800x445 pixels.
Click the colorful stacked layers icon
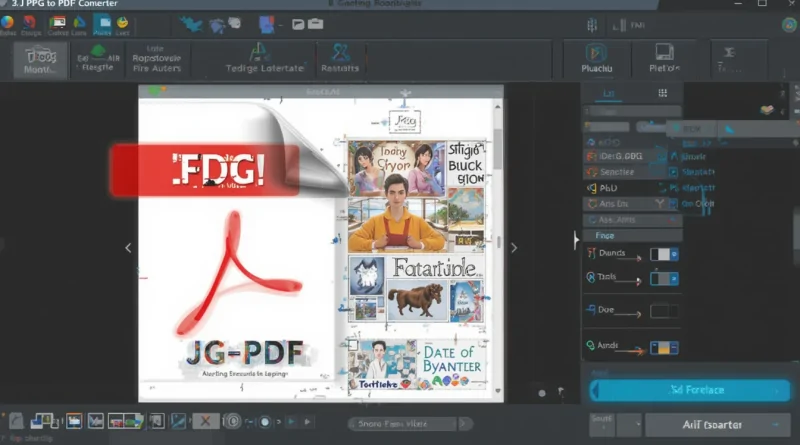766,110
